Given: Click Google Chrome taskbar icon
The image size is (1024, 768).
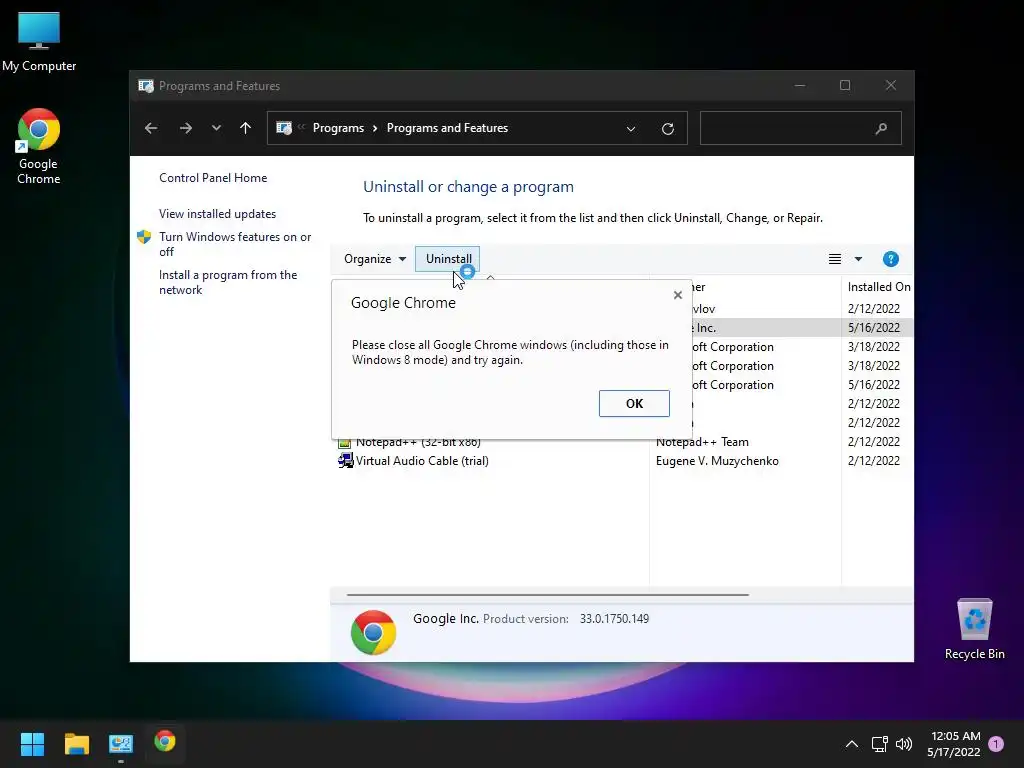Looking at the screenshot, I should [x=165, y=741].
